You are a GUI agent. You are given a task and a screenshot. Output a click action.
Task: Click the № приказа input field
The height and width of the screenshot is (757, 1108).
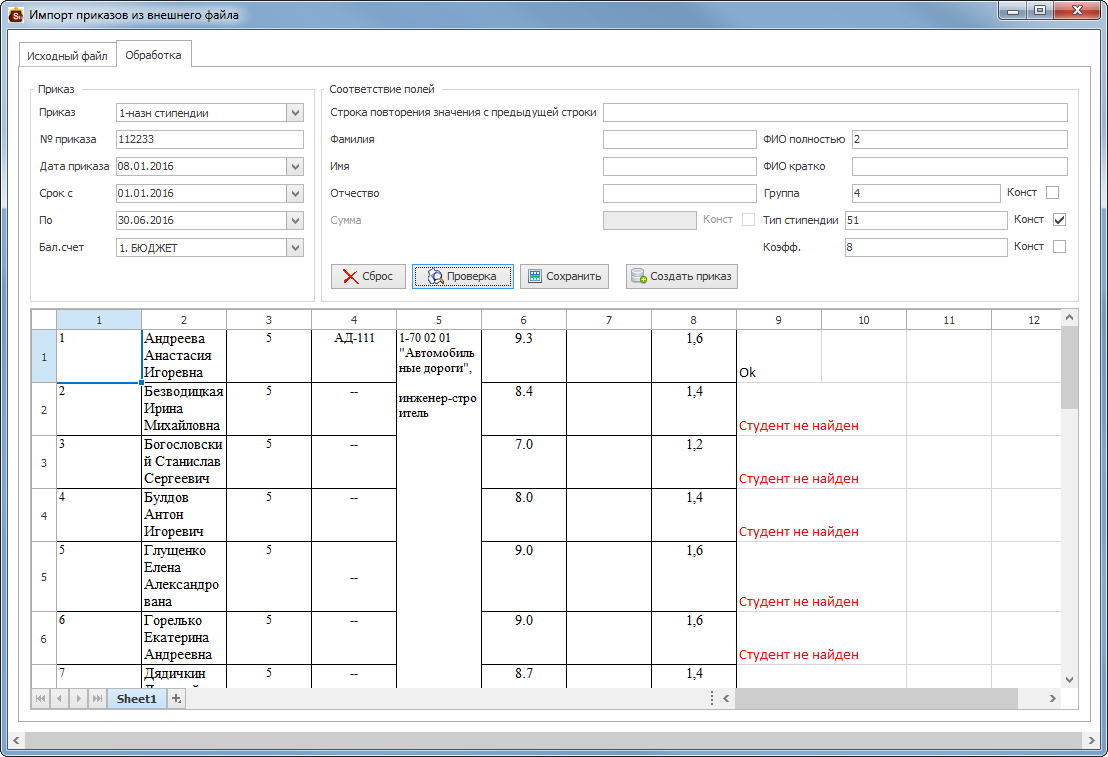pos(210,139)
